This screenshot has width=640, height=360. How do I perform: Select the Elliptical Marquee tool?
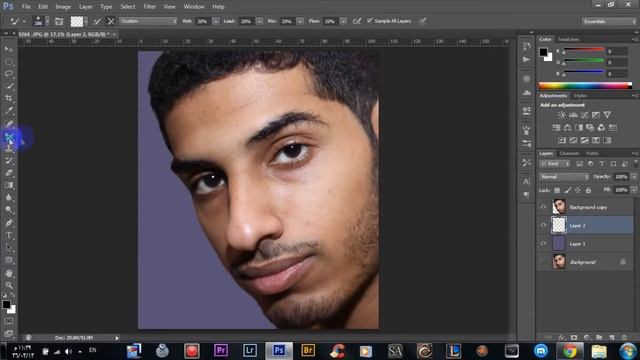(x=9, y=62)
